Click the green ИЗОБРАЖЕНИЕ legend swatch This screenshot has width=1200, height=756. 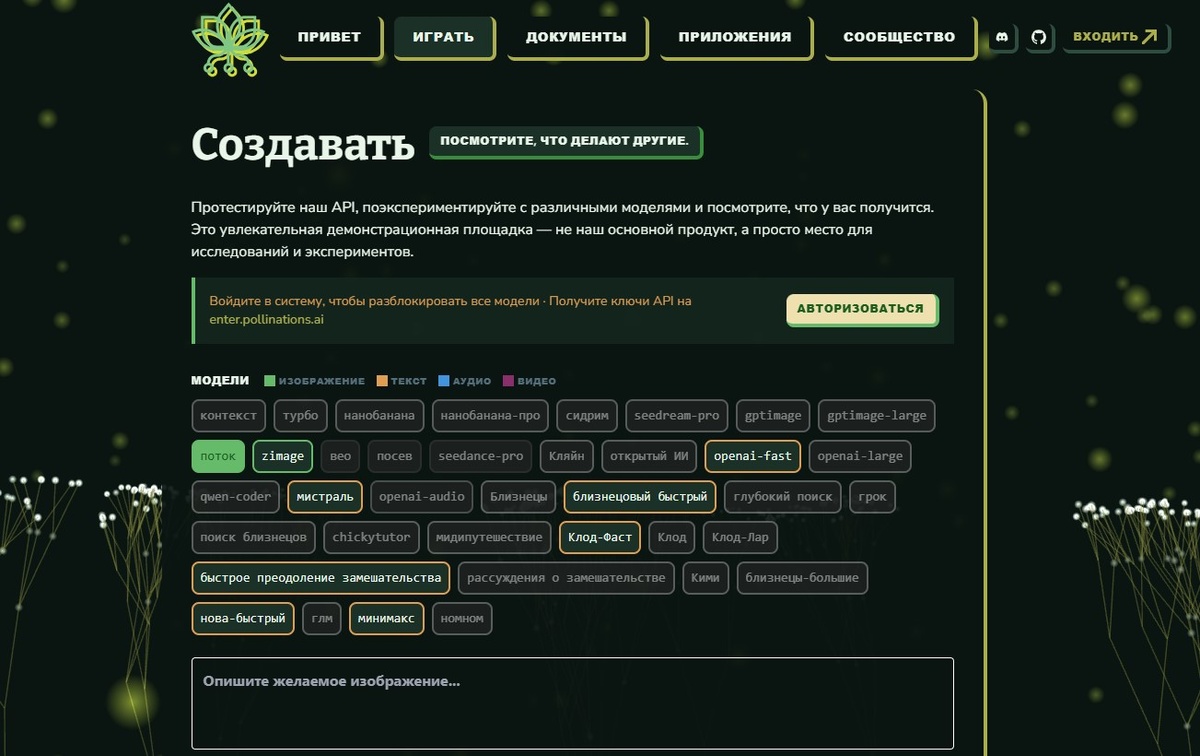(270, 381)
